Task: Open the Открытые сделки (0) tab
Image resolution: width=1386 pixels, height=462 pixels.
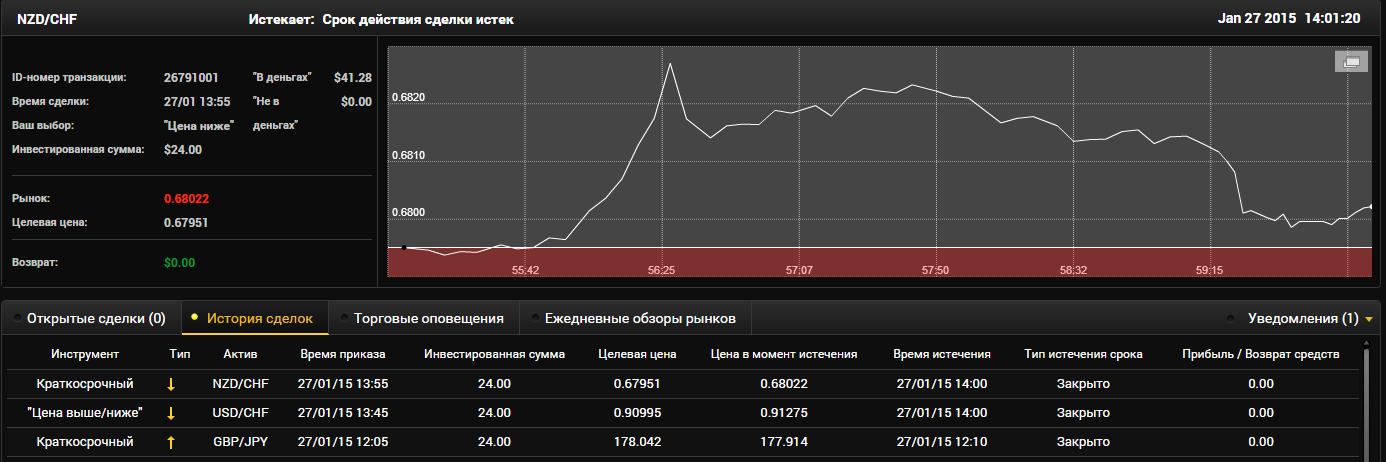Action: tap(96, 319)
